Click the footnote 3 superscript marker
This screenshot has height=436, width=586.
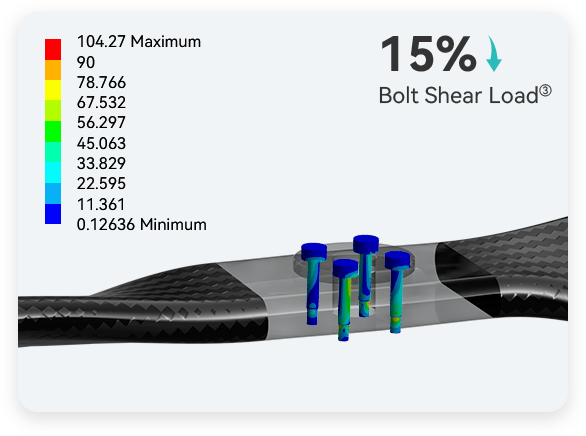(x=546, y=90)
